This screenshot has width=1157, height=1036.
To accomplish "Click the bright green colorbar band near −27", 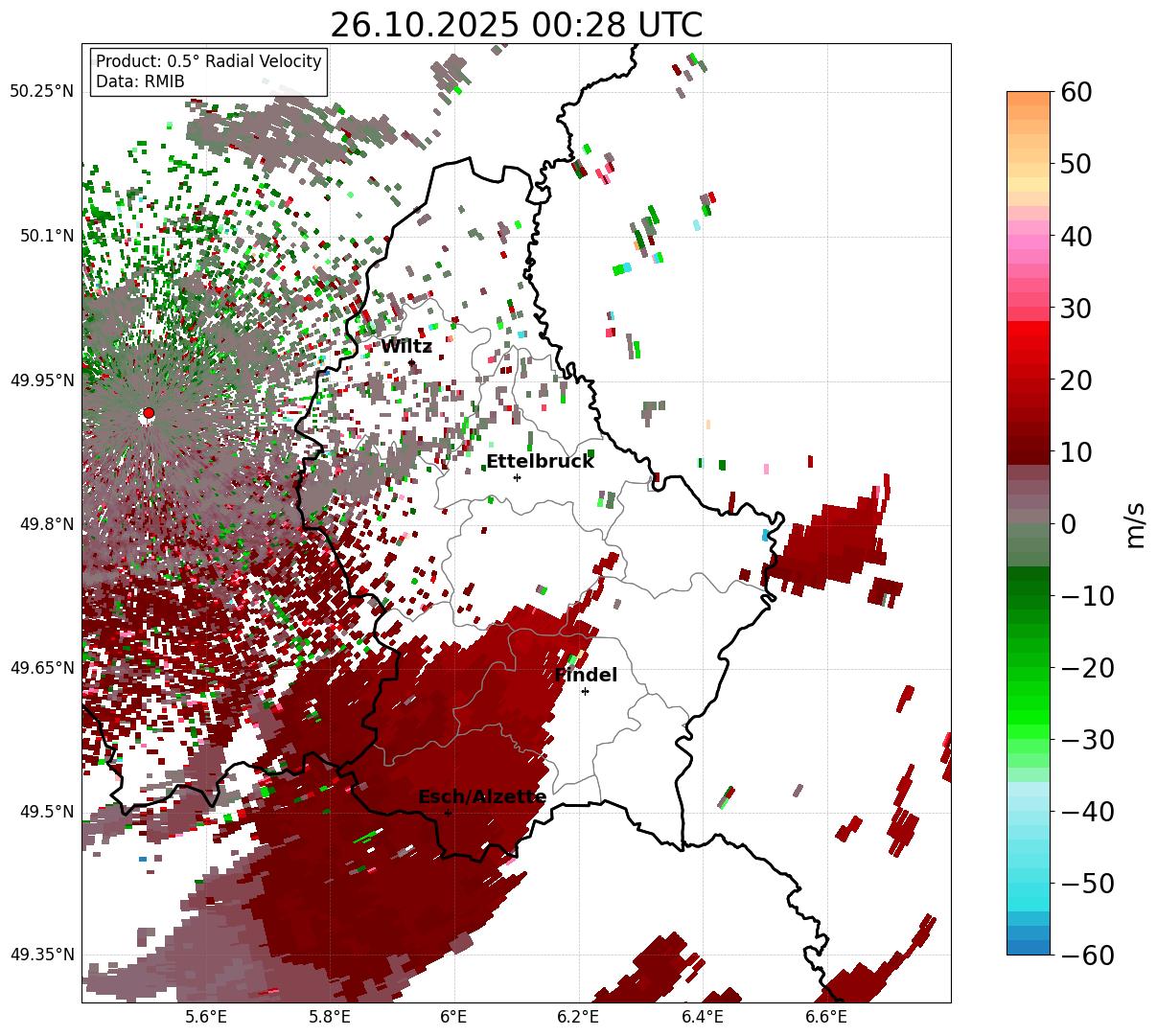I will [1029, 719].
